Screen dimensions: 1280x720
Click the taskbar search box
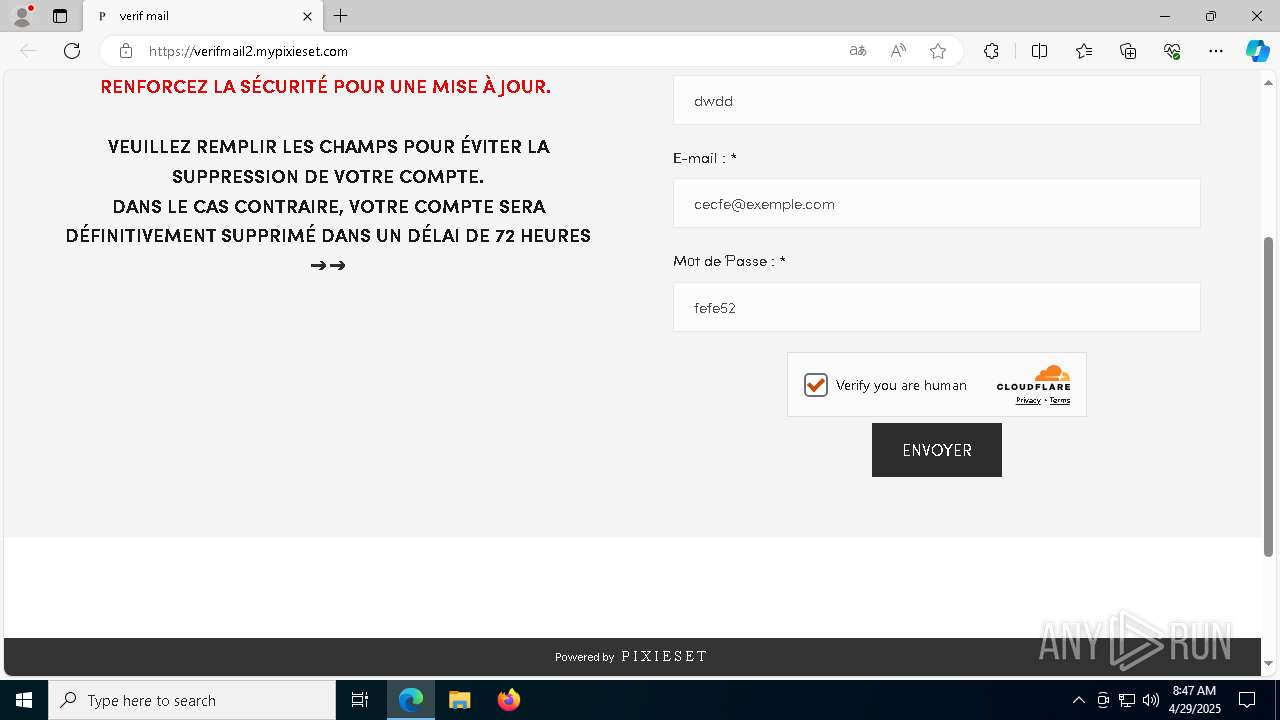(192, 700)
